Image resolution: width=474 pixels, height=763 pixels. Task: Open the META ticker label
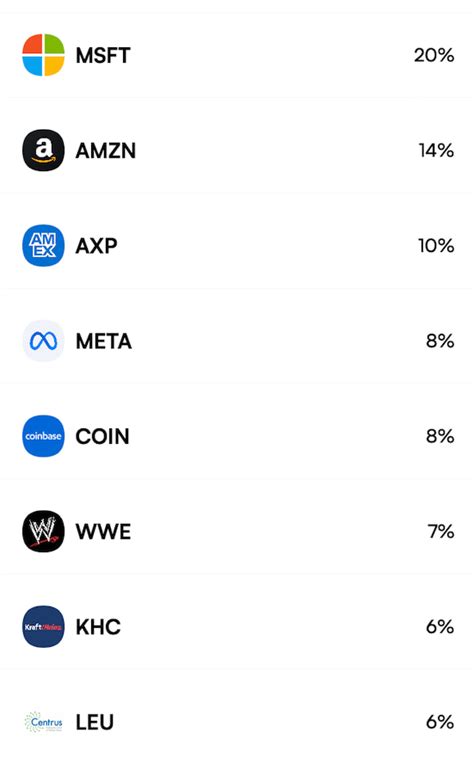(104, 342)
